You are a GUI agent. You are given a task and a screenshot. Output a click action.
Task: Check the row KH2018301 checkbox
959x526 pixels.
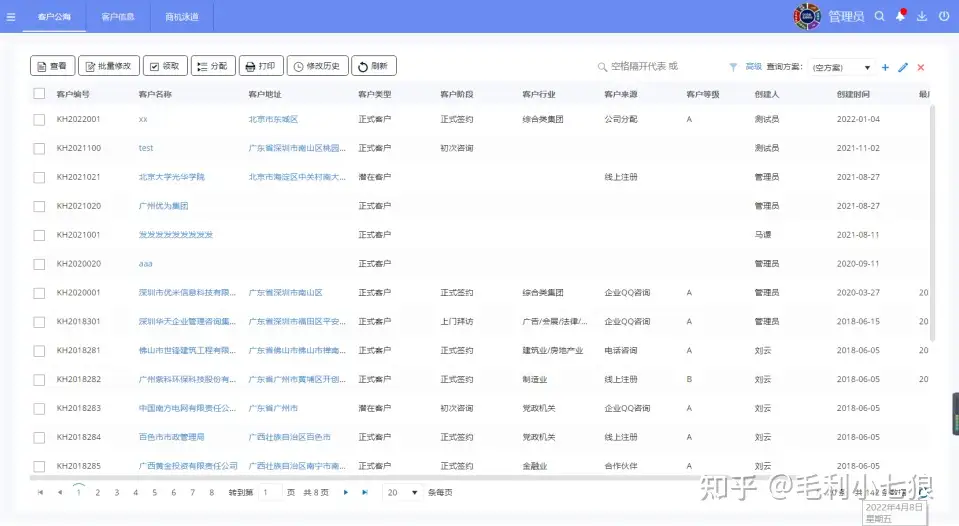pyautogui.click(x=39, y=322)
